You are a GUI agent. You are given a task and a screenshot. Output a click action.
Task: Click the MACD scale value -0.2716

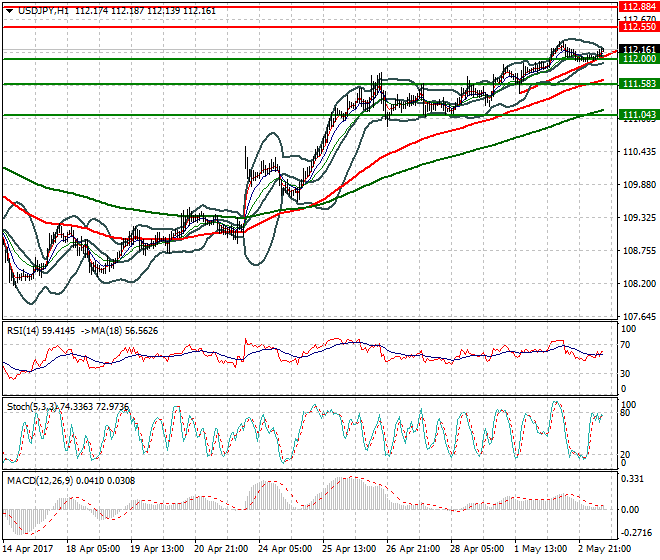tap(636, 533)
